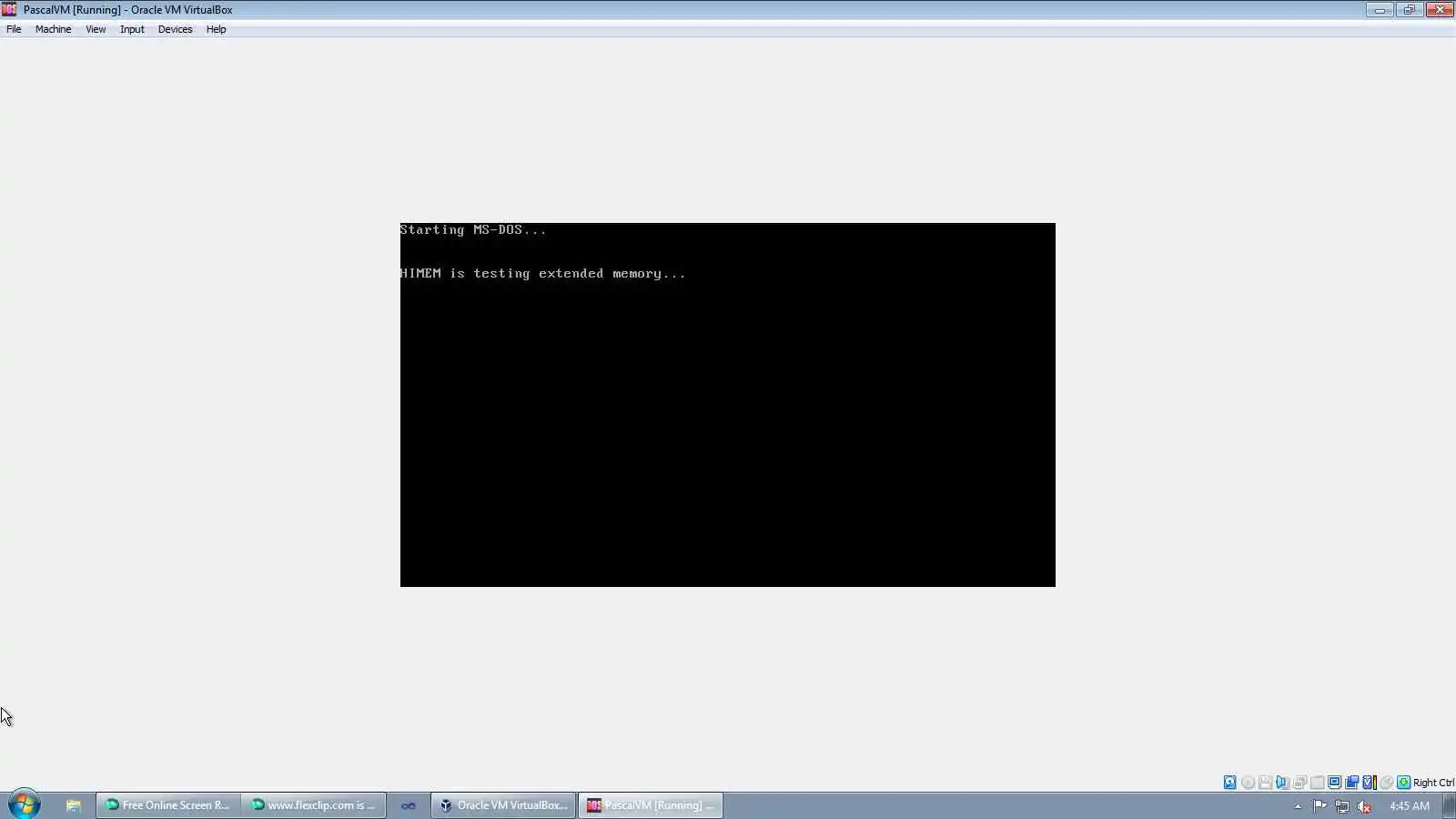Viewport: 1456px width, 819px height.
Task: Click inside the MS-DOS guest screen
Action: click(728, 405)
